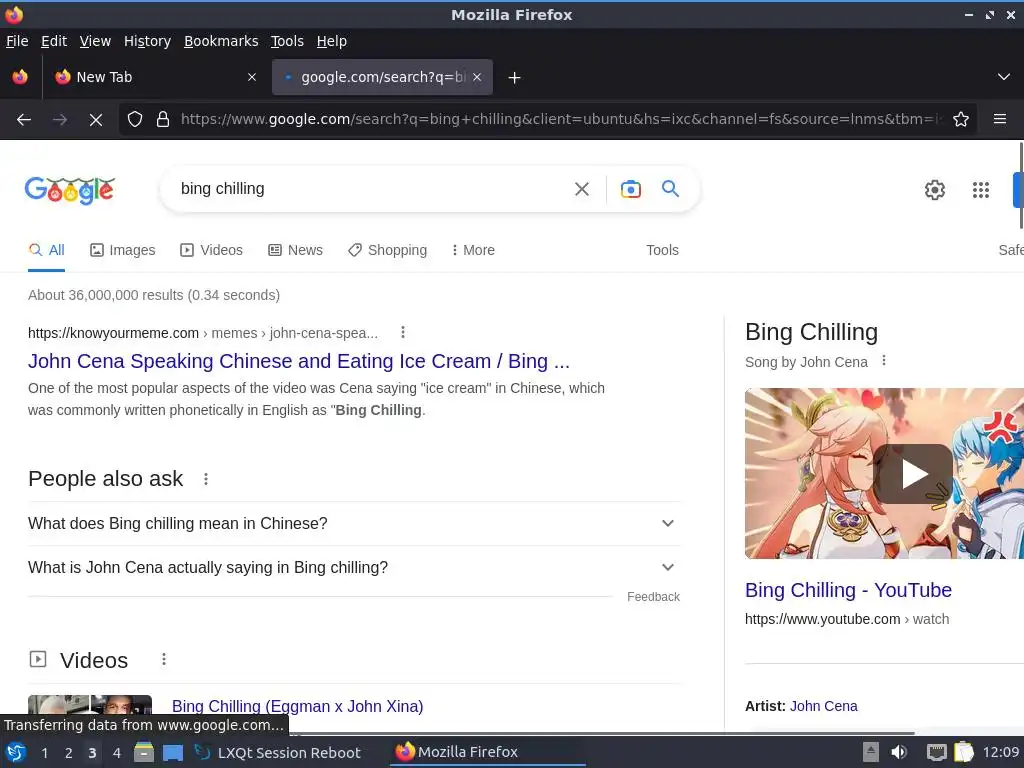Click the 12:09 taskbar clock
The height and width of the screenshot is (768, 1024).
point(1000,752)
